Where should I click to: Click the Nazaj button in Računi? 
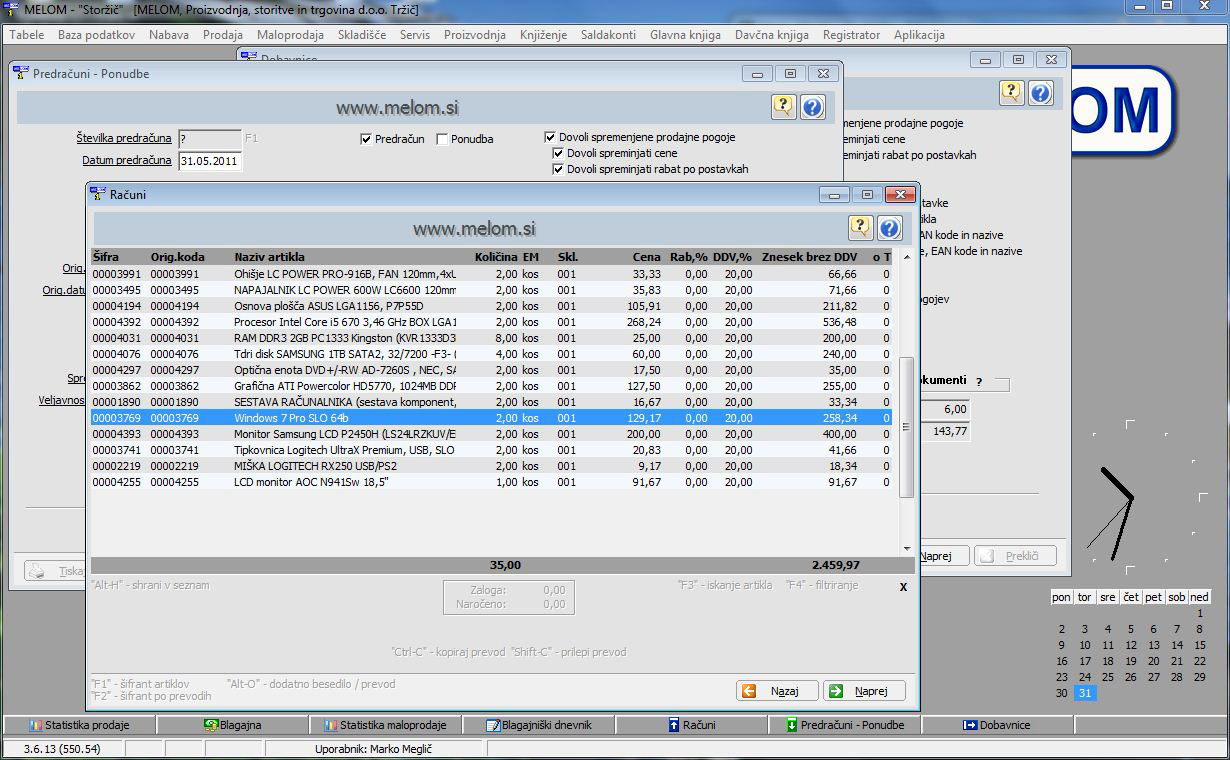776,691
